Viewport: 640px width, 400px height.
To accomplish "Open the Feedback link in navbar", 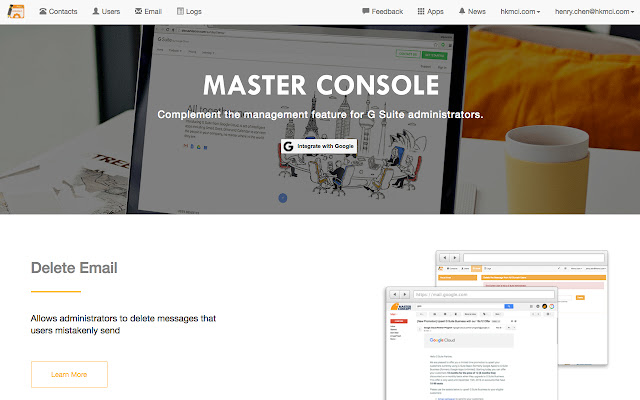I will [382, 11].
